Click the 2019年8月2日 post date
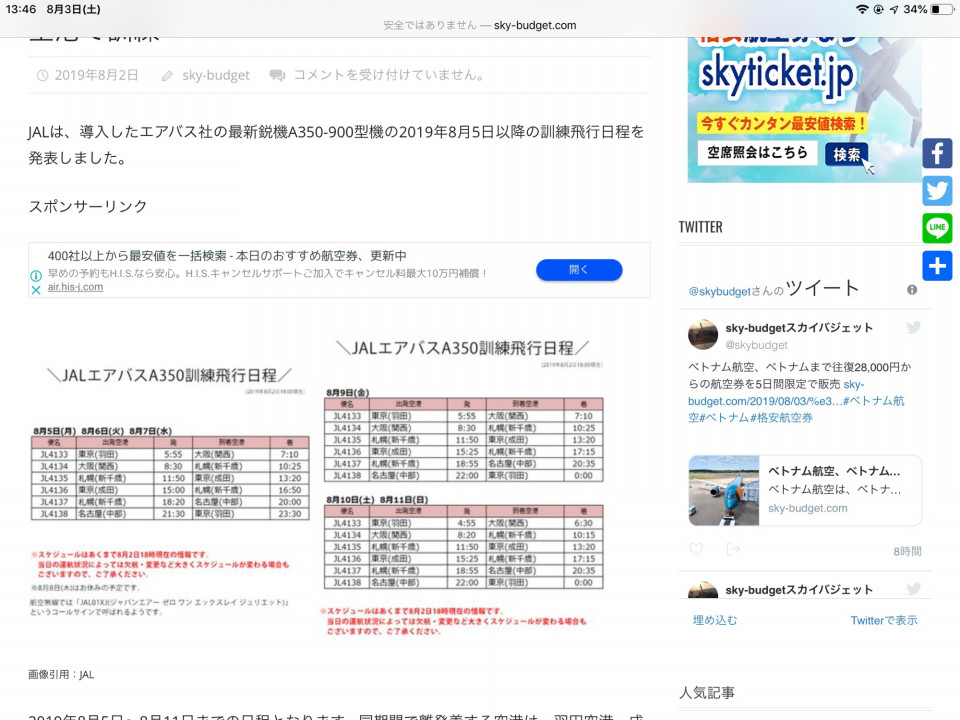Image resolution: width=960 pixels, height=720 pixels. (x=97, y=75)
